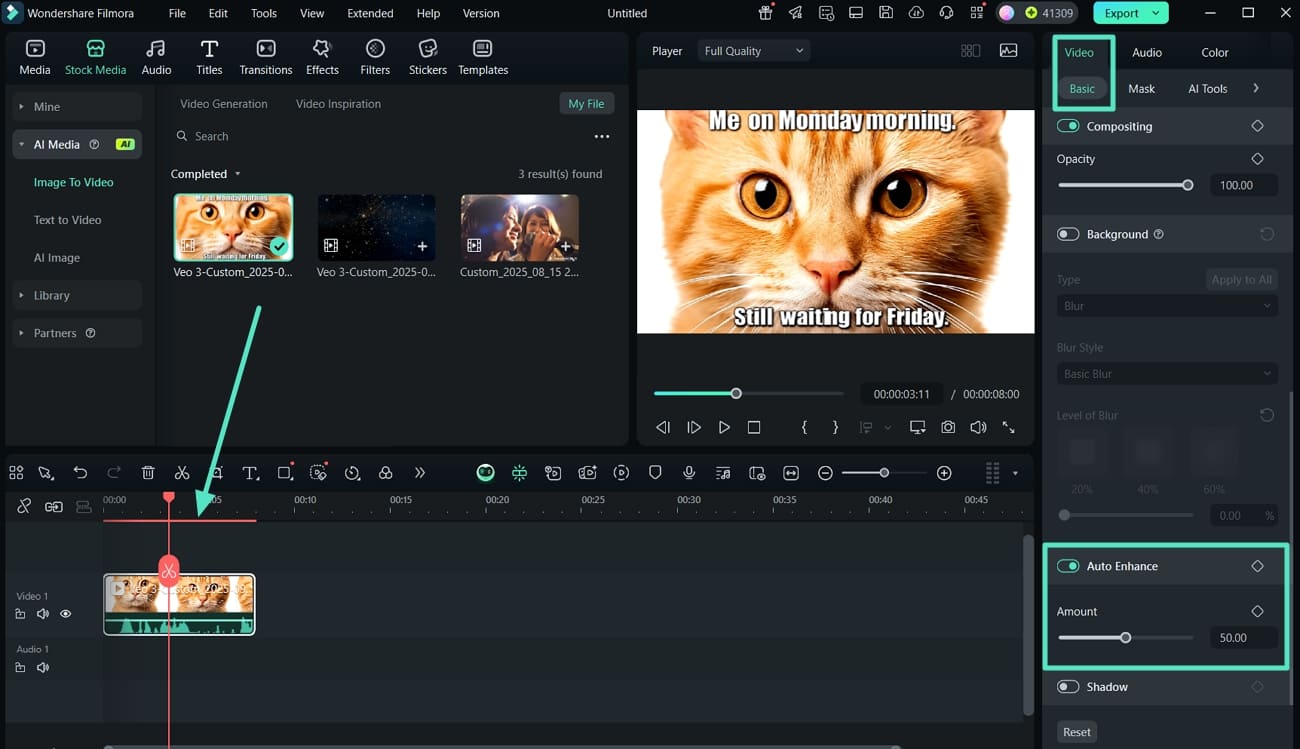Click the Reset button
The height and width of the screenshot is (749, 1300).
click(1077, 732)
